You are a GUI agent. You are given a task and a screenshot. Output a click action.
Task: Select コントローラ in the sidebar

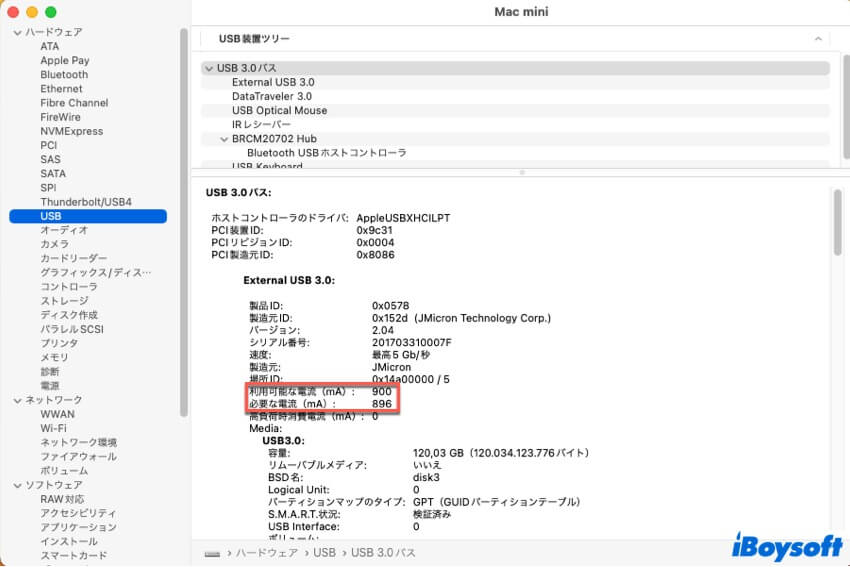69,286
